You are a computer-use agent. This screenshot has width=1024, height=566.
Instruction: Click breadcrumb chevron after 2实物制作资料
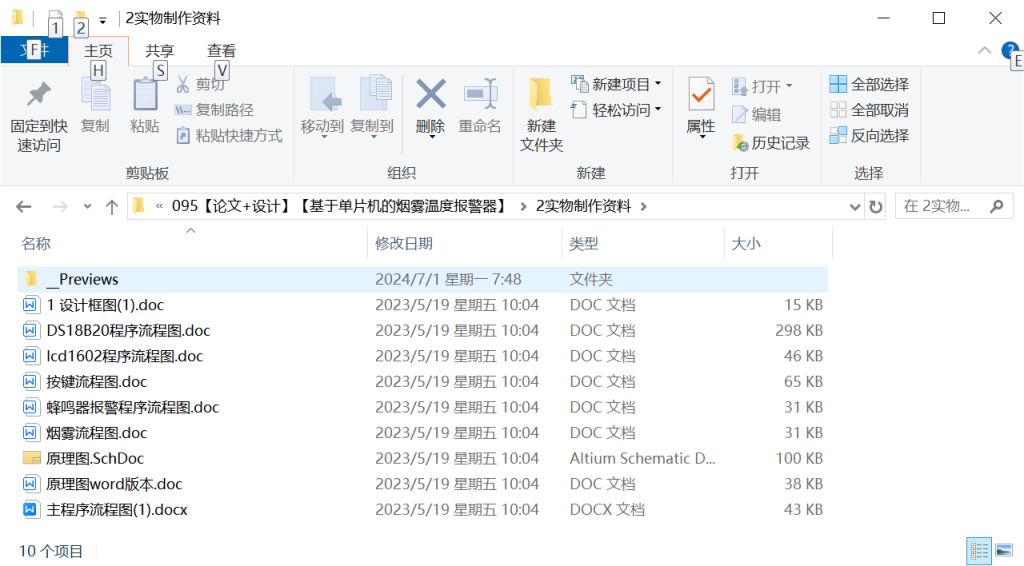point(644,206)
